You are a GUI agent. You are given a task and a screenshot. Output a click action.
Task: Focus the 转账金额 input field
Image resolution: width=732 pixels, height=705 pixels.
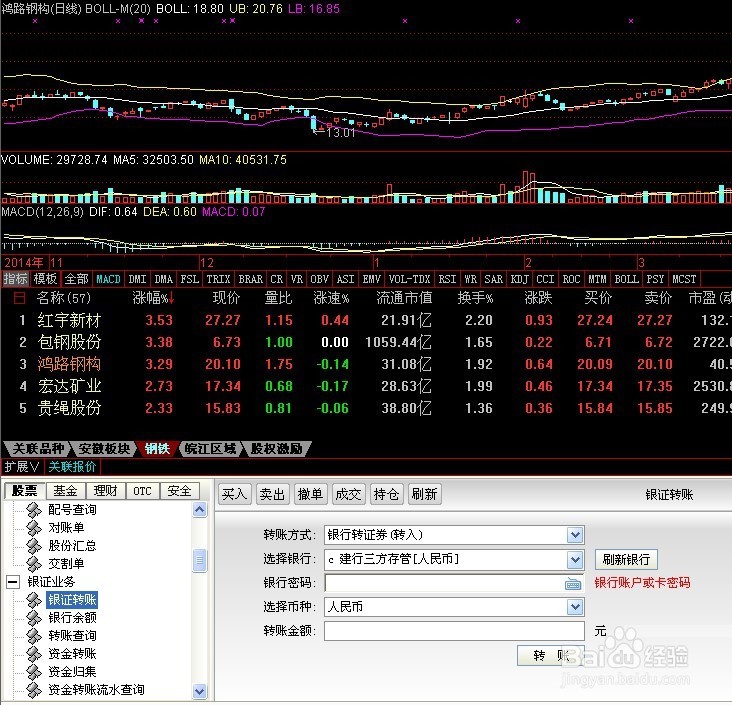tap(454, 631)
